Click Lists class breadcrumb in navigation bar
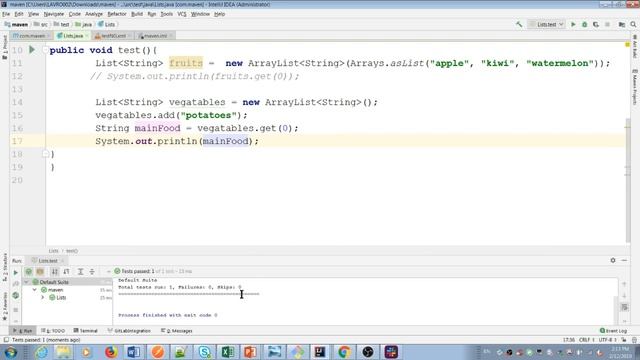The width and height of the screenshot is (640, 360). click(107, 24)
